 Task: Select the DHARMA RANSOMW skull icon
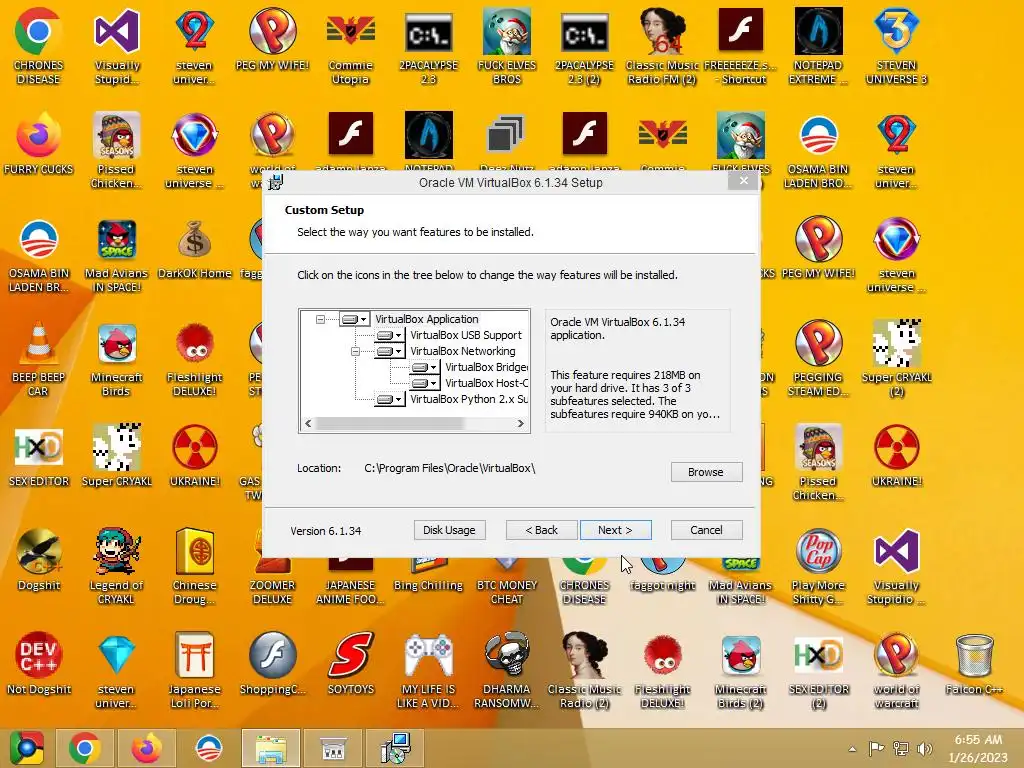click(x=507, y=671)
